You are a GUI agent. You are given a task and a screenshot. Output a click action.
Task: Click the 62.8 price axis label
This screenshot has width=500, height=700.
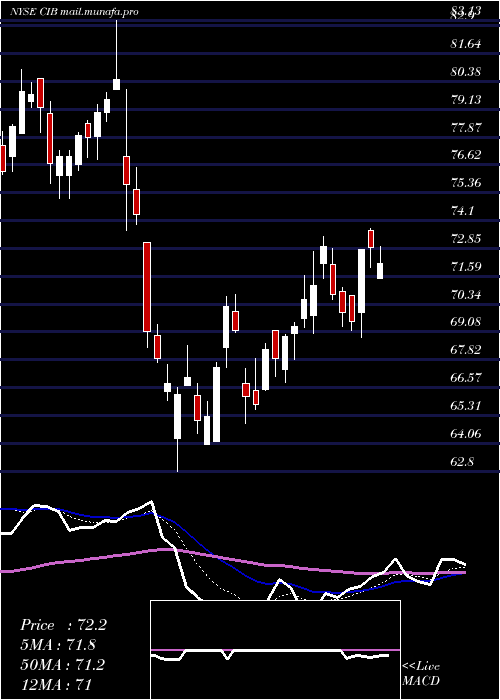point(462,462)
